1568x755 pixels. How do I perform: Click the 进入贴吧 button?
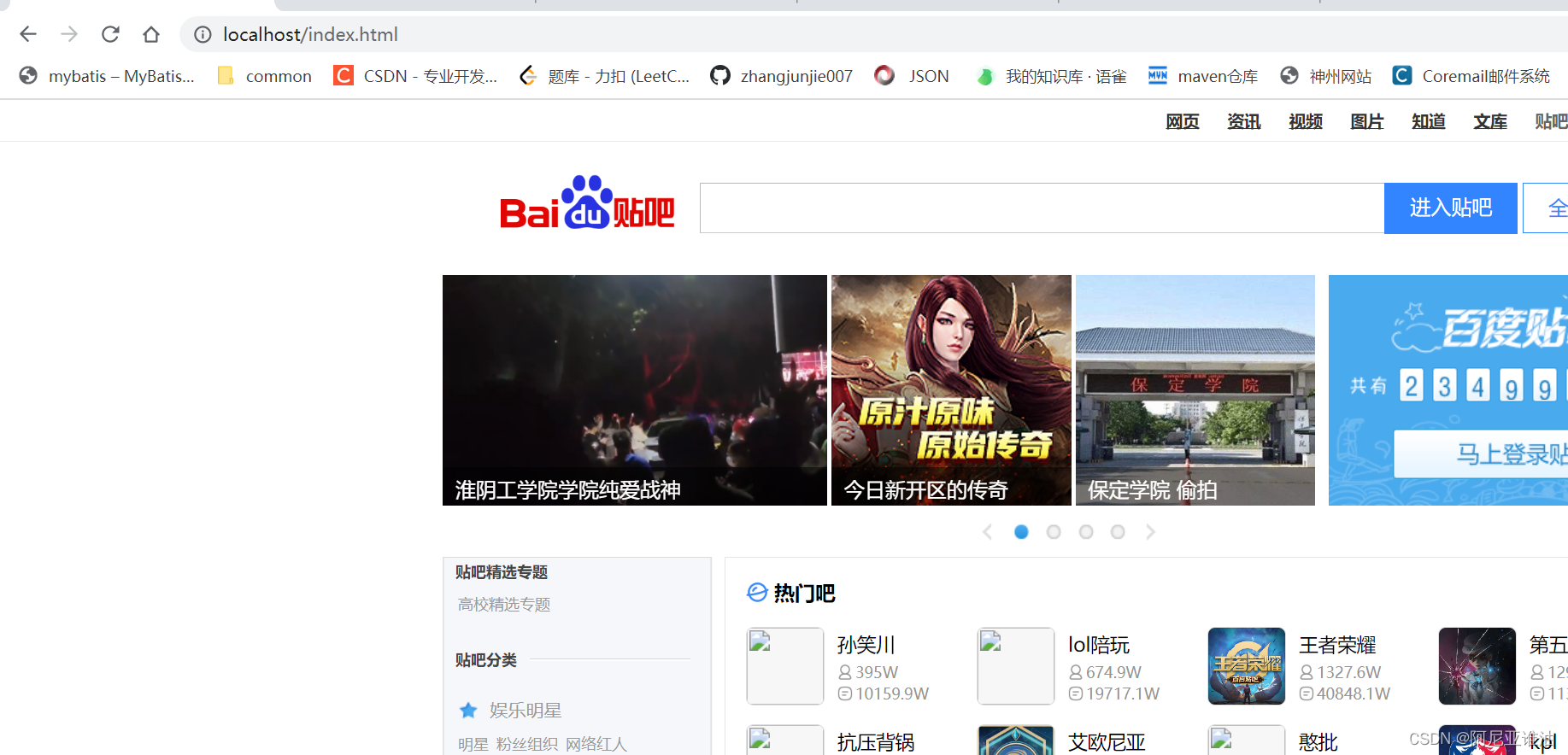(x=1451, y=208)
